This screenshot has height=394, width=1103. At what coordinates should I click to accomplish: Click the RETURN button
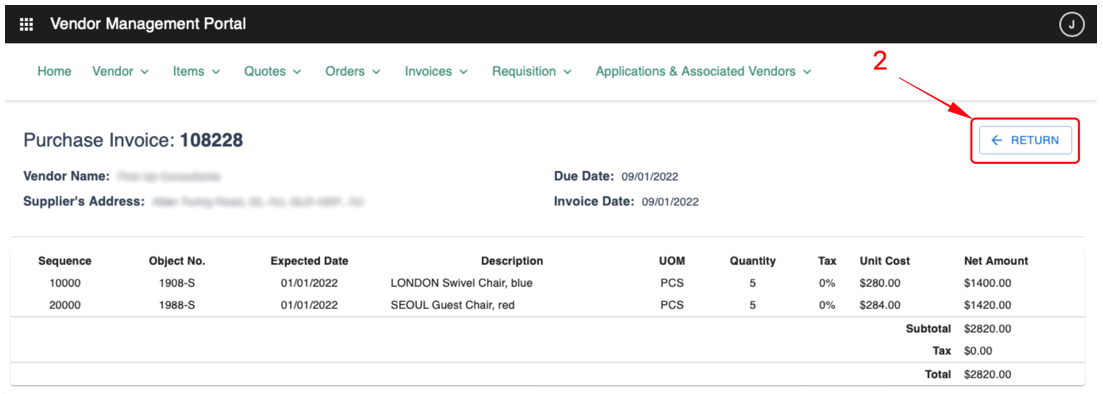1025,140
